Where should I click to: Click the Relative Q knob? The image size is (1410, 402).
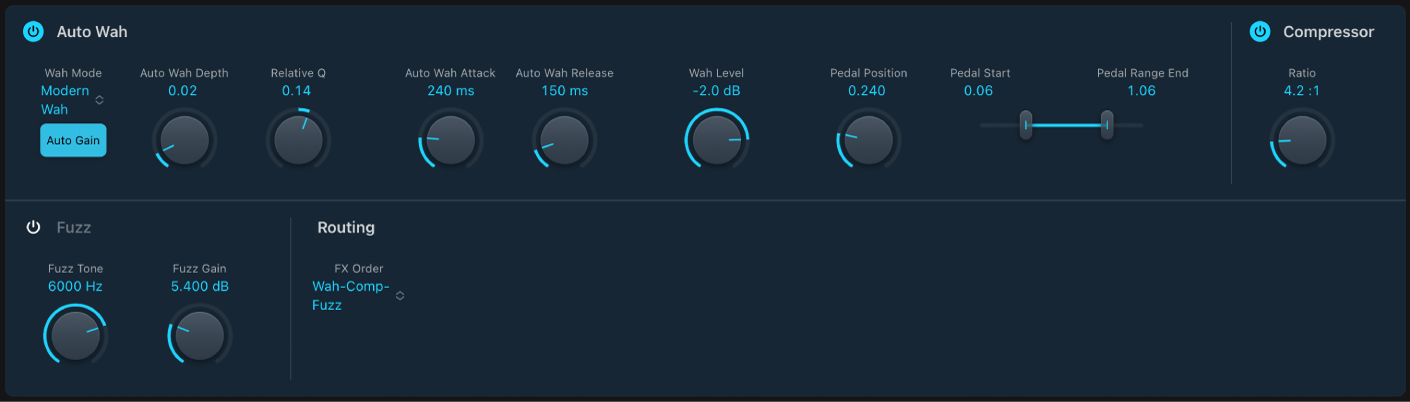coord(298,139)
